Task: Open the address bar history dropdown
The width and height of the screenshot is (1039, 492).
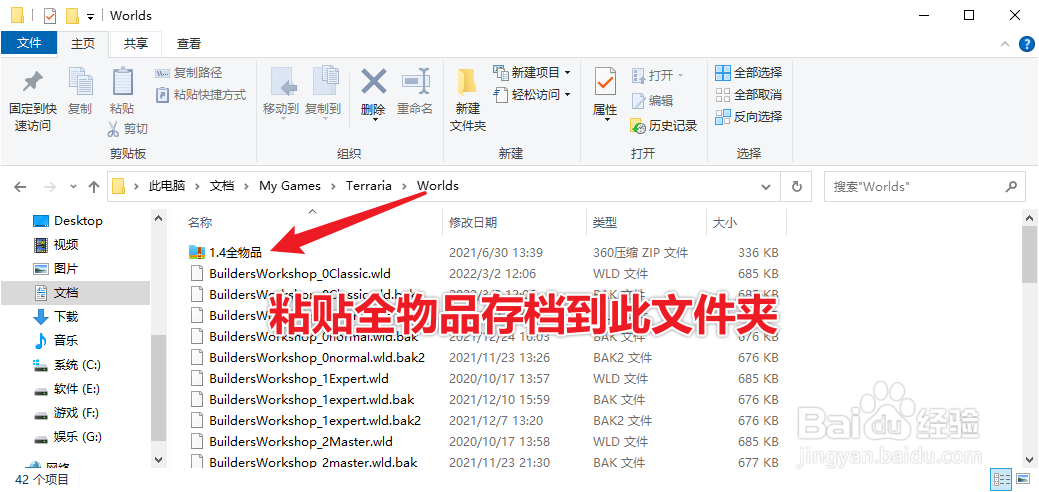Action: click(767, 187)
